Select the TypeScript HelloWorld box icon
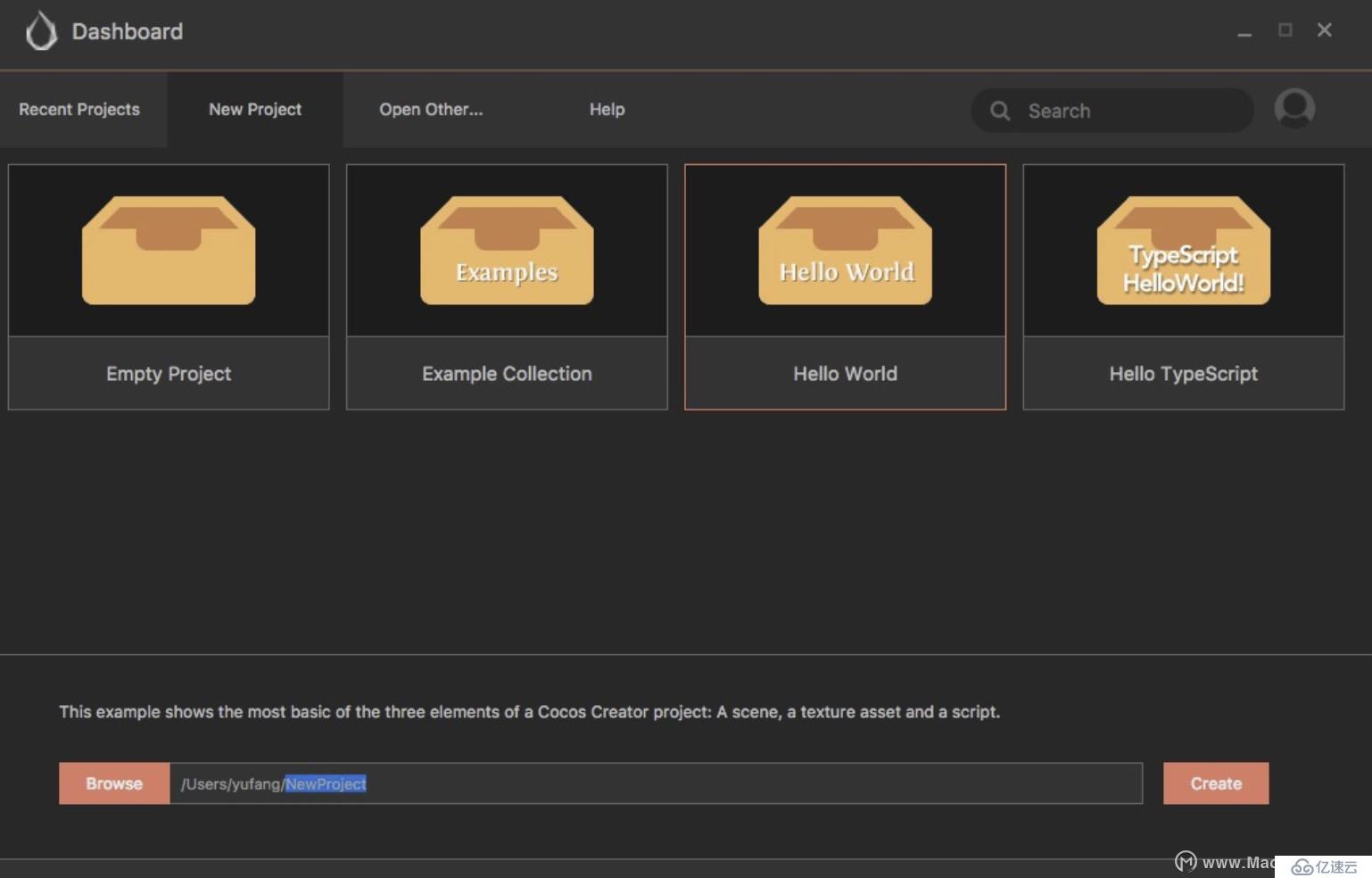1372x878 pixels. [1184, 251]
